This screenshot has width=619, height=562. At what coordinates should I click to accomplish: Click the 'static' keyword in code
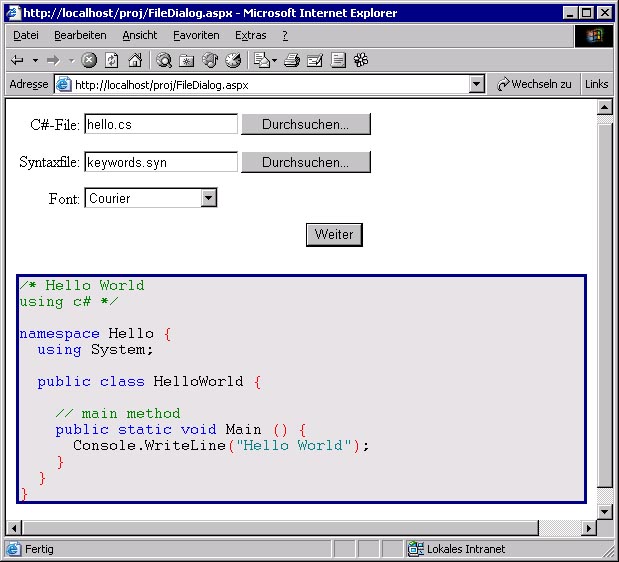[x=145, y=430]
